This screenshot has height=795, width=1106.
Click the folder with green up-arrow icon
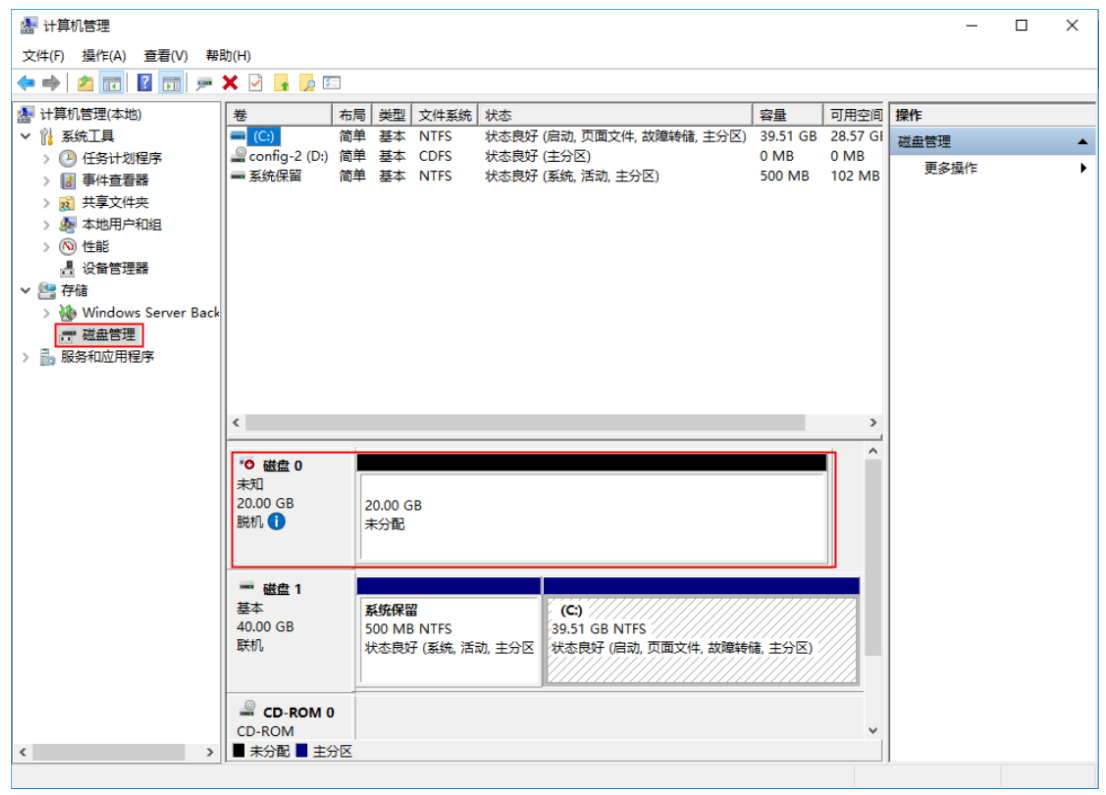tap(281, 83)
